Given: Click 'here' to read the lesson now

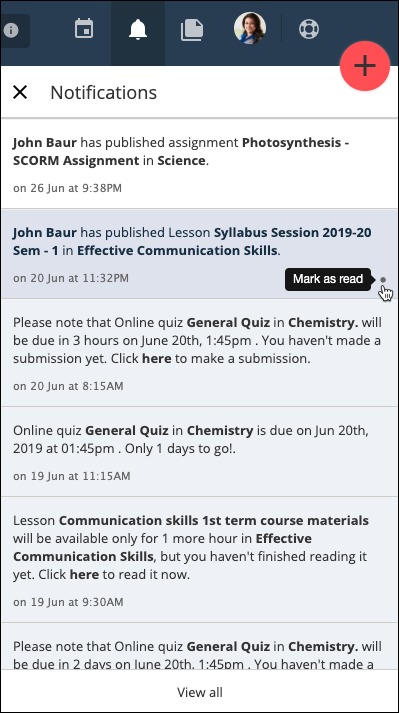Looking at the screenshot, I should click(x=84, y=574).
